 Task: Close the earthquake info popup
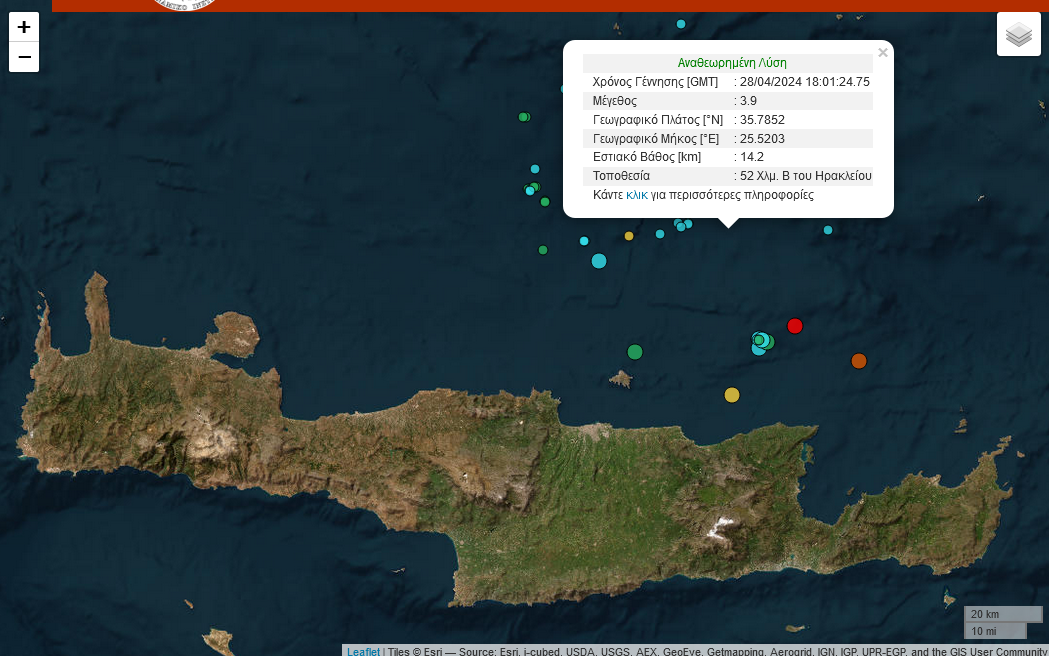point(882,53)
